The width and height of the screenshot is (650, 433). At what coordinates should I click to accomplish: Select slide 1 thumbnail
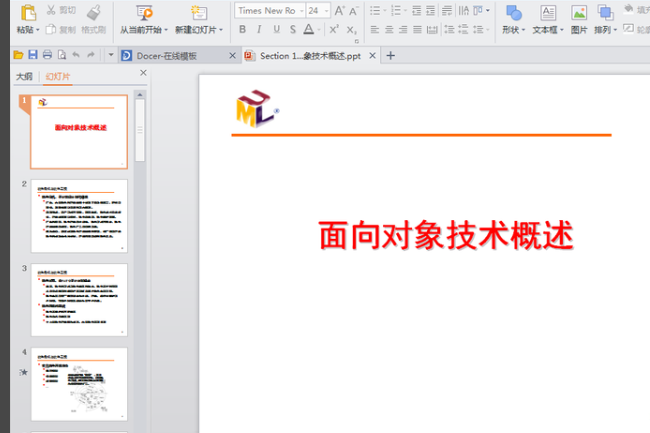(79, 132)
